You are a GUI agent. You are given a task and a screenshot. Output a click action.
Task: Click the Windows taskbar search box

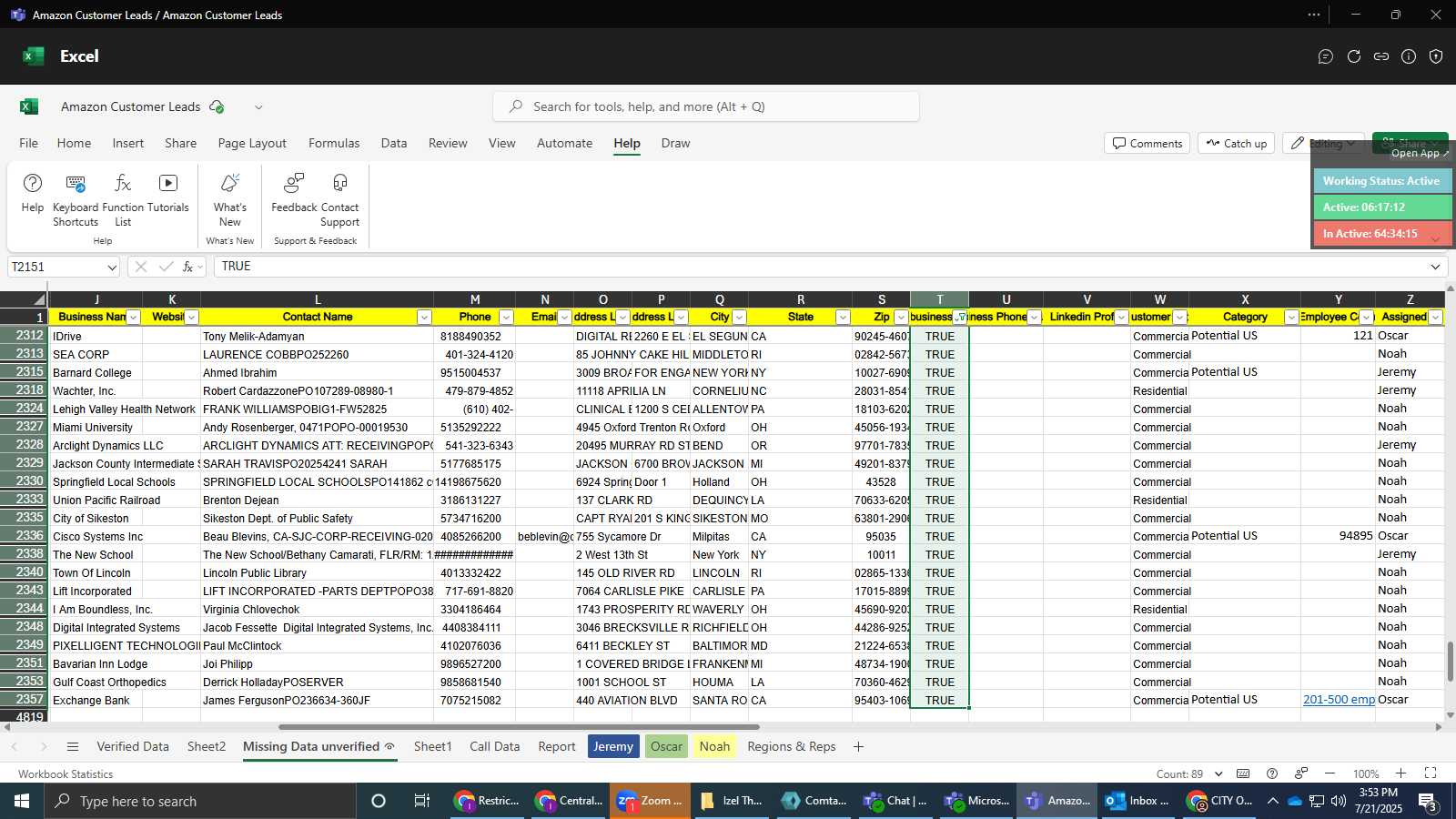click(x=200, y=801)
